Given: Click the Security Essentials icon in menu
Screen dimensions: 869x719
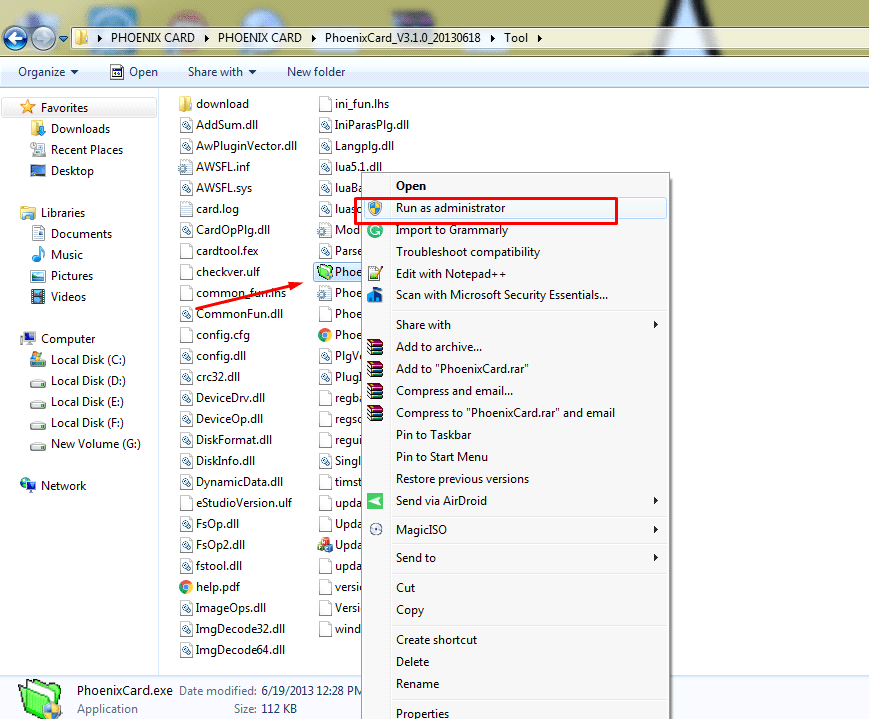Looking at the screenshot, I should (x=375, y=294).
